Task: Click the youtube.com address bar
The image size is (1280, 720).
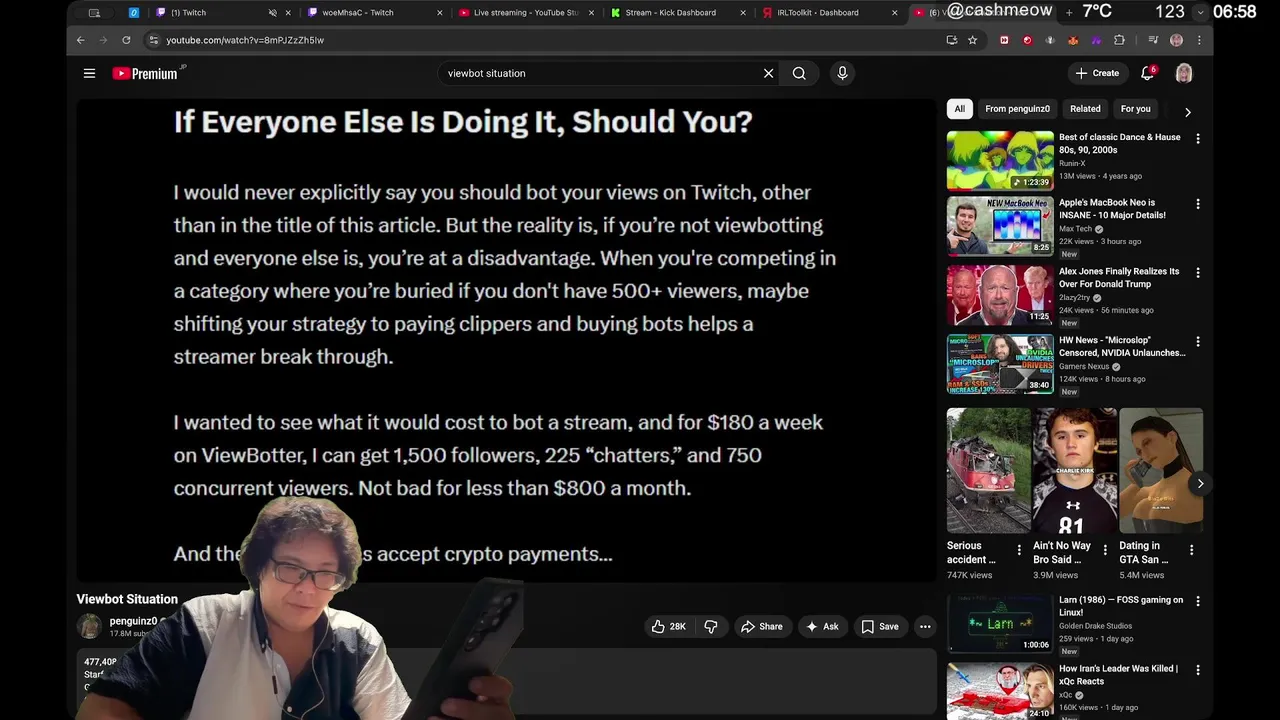Action: [x=540, y=40]
